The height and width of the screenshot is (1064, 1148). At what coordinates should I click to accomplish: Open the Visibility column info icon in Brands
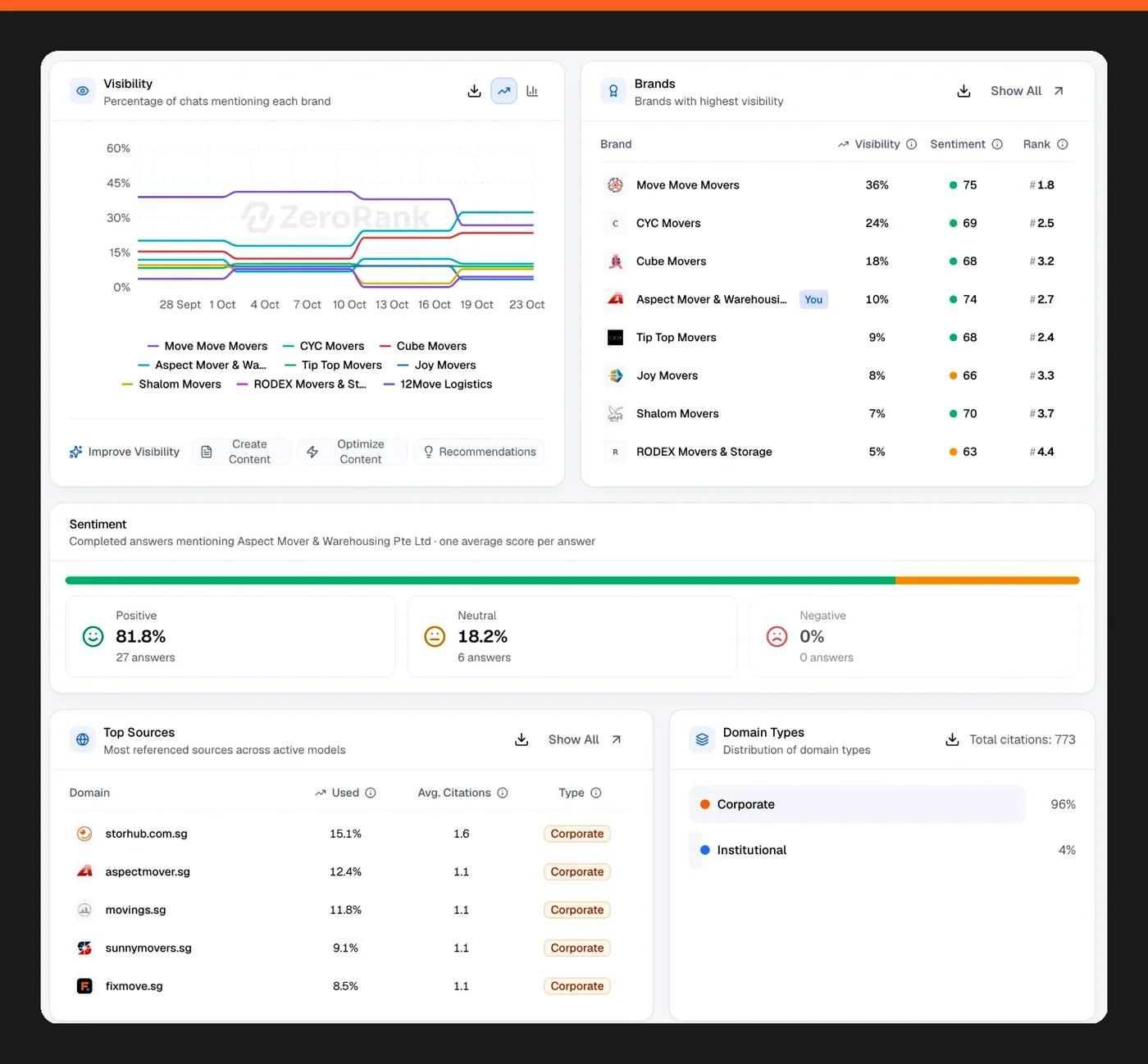click(911, 144)
